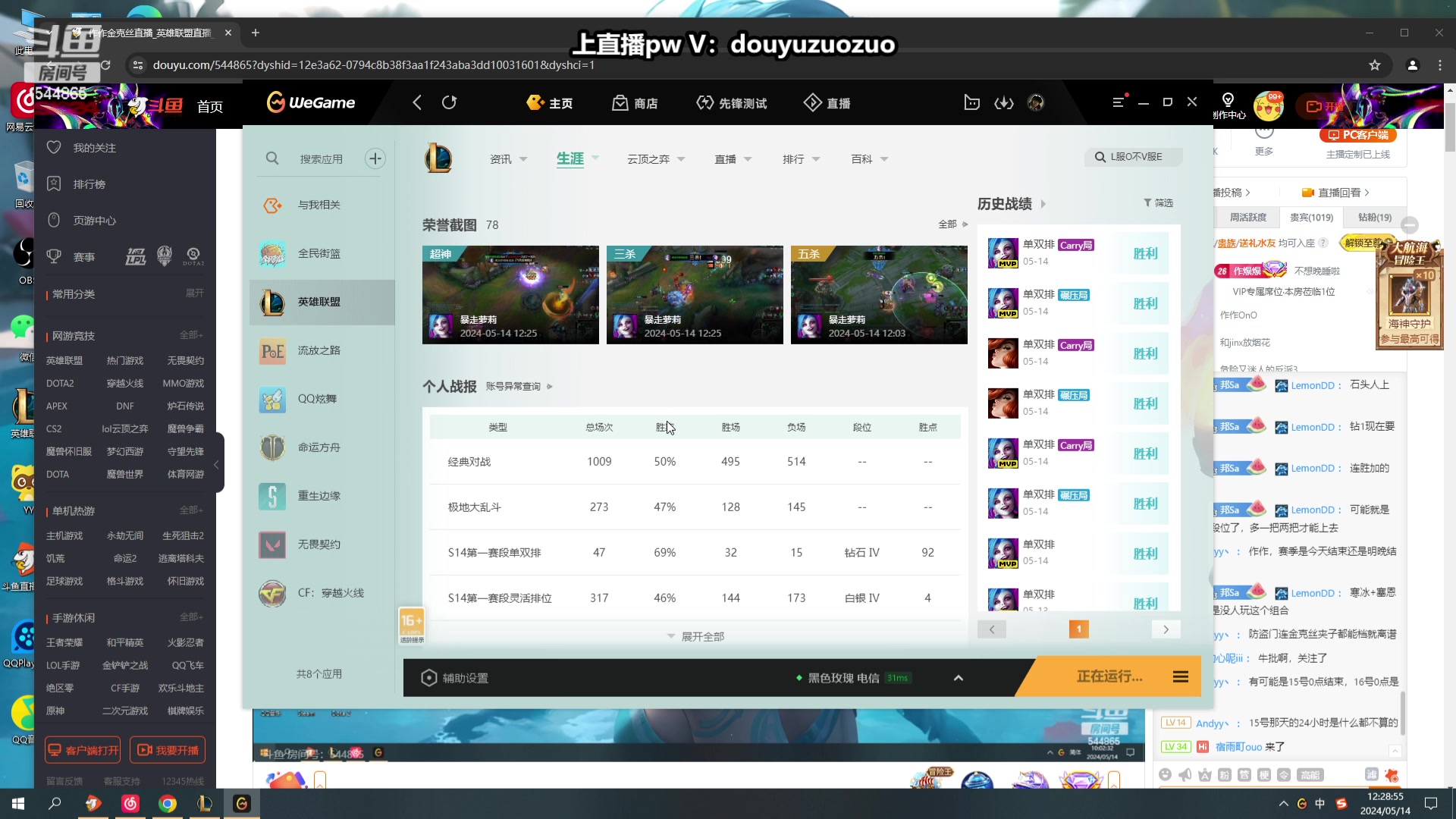Go to the next match history page
The height and width of the screenshot is (819, 1456).
pyautogui.click(x=1166, y=629)
